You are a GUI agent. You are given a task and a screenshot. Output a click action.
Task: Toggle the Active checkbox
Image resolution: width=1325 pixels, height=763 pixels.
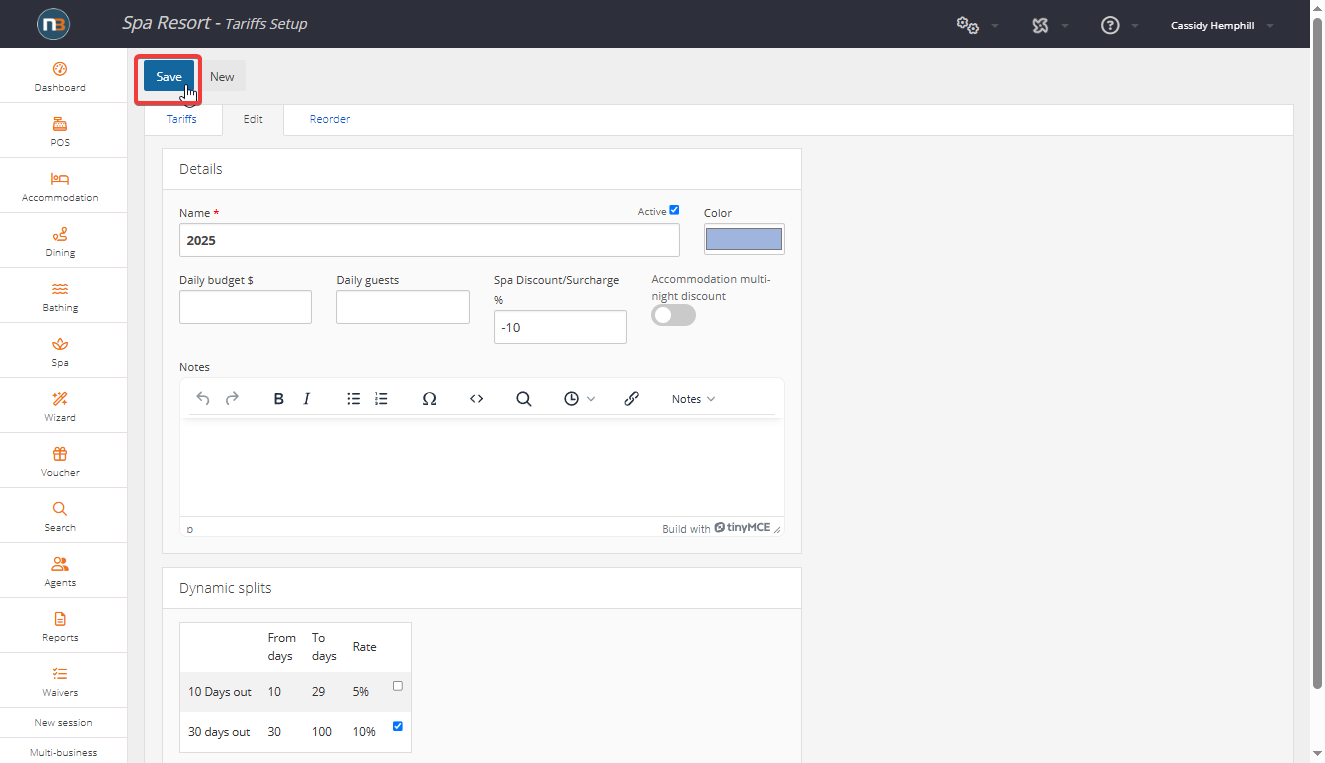click(674, 210)
